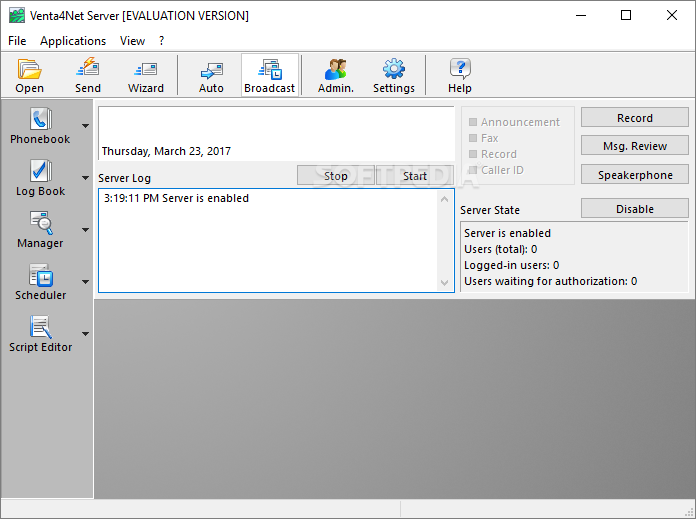Open the View menu
The width and height of the screenshot is (696, 519).
coord(132,41)
